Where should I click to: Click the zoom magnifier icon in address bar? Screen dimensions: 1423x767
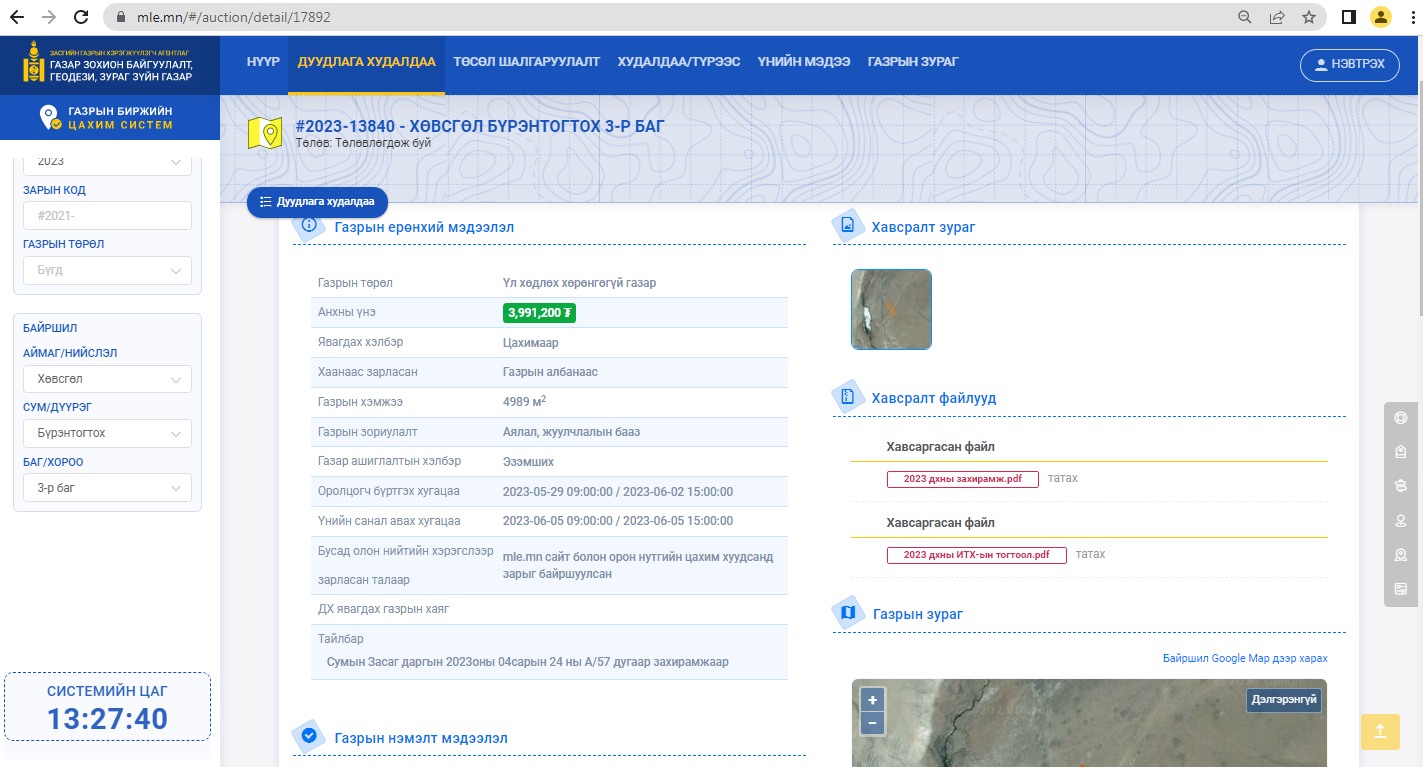tap(1245, 17)
